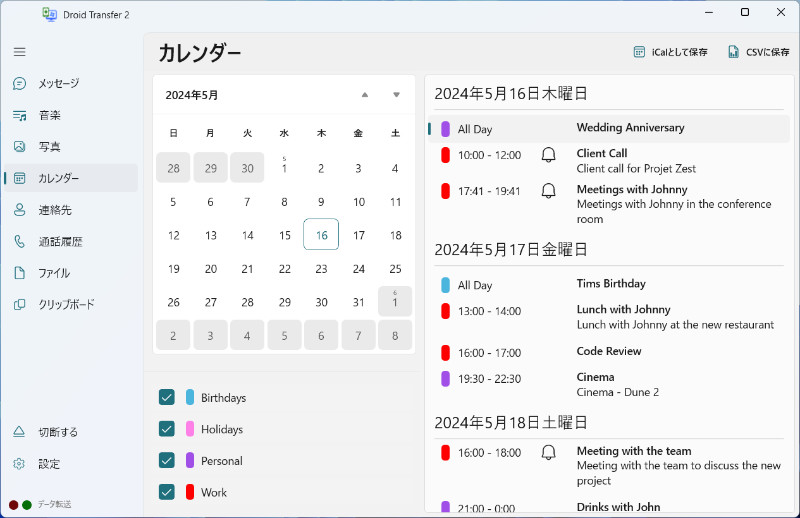Open メッセージ from the sidebar
This screenshot has height=518, width=800.
58,84
